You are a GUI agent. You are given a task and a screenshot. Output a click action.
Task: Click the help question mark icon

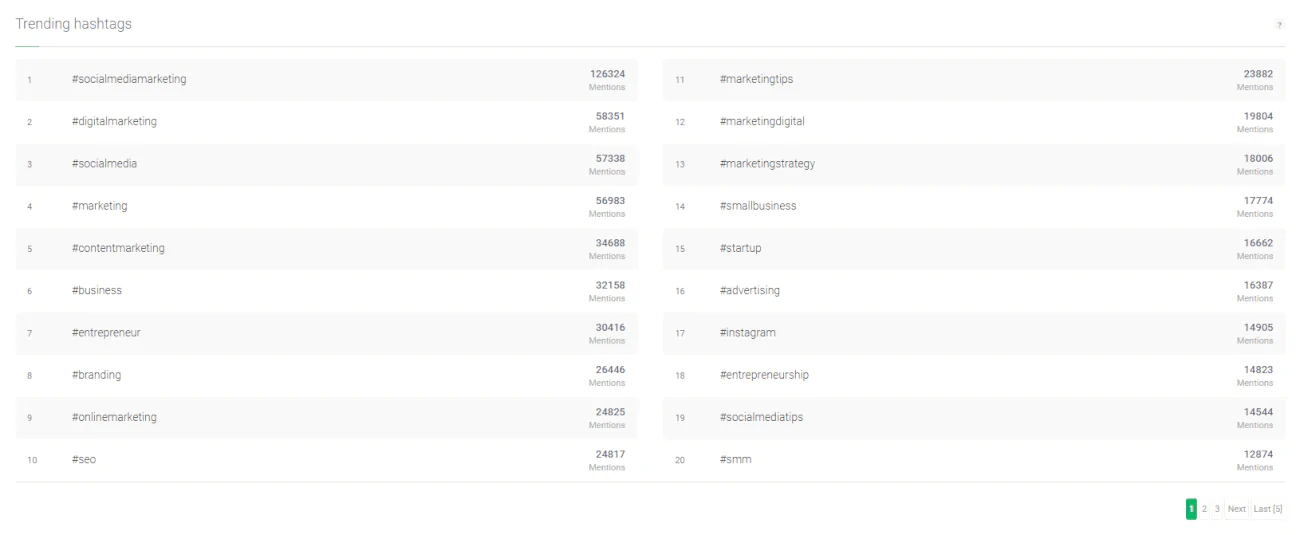[x=1279, y=25]
